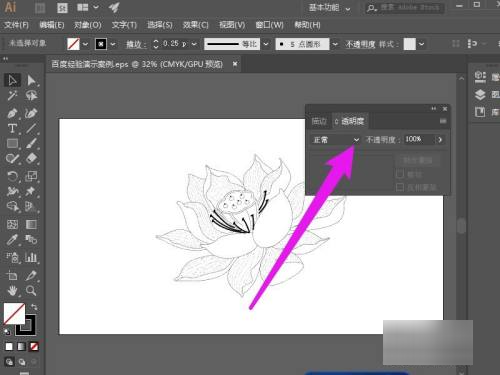Select the Curvature tool
This screenshot has width=500, height=375.
[x=31, y=113]
